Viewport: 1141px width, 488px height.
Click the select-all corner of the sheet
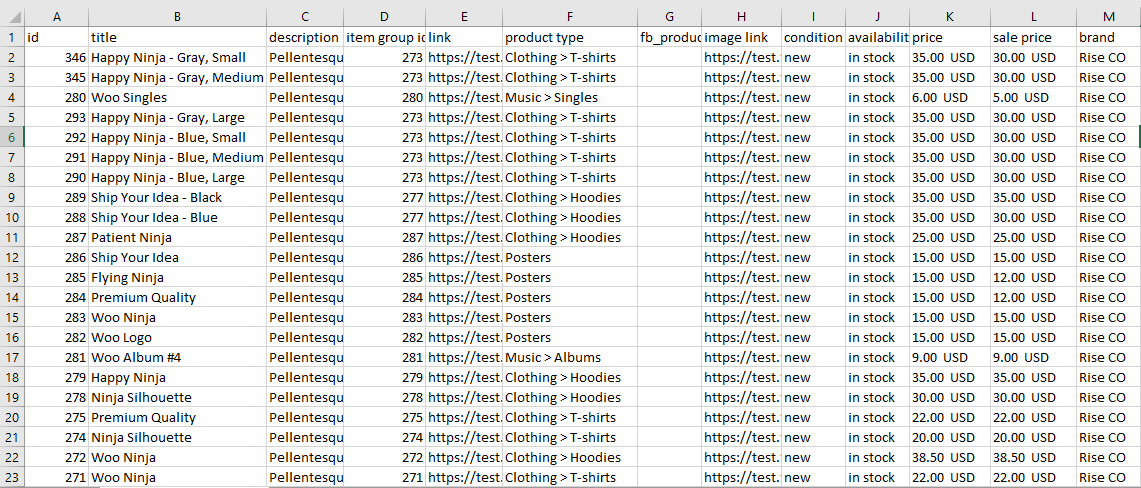[x=11, y=16]
